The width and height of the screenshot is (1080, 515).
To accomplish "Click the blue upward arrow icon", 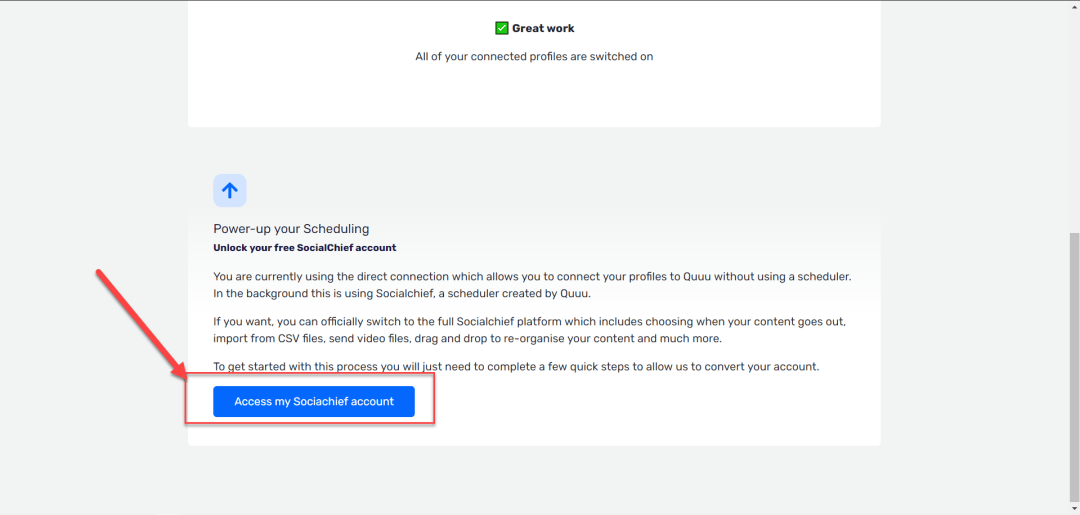I will (230, 191).
